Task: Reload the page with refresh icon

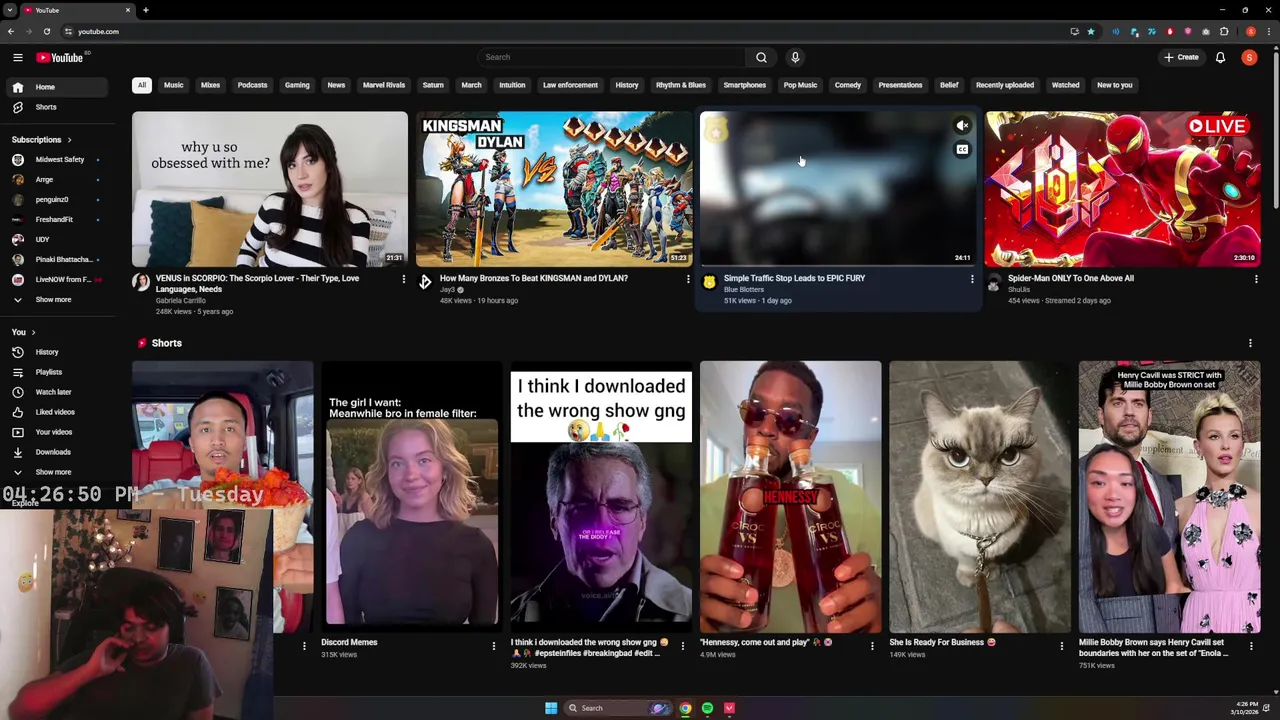Action: (46, 31)
